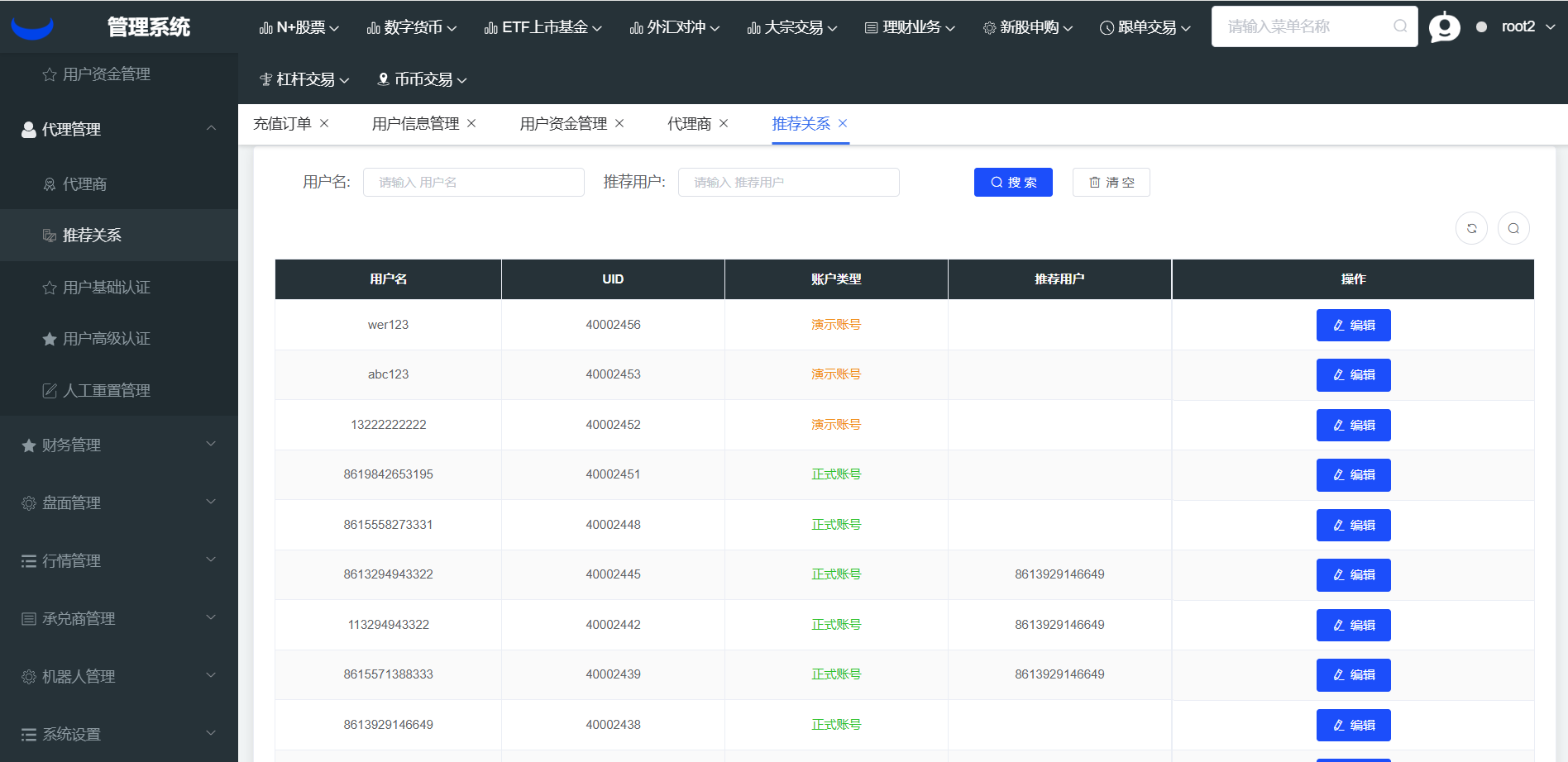Click UID cell 40002456

[613, 325]
